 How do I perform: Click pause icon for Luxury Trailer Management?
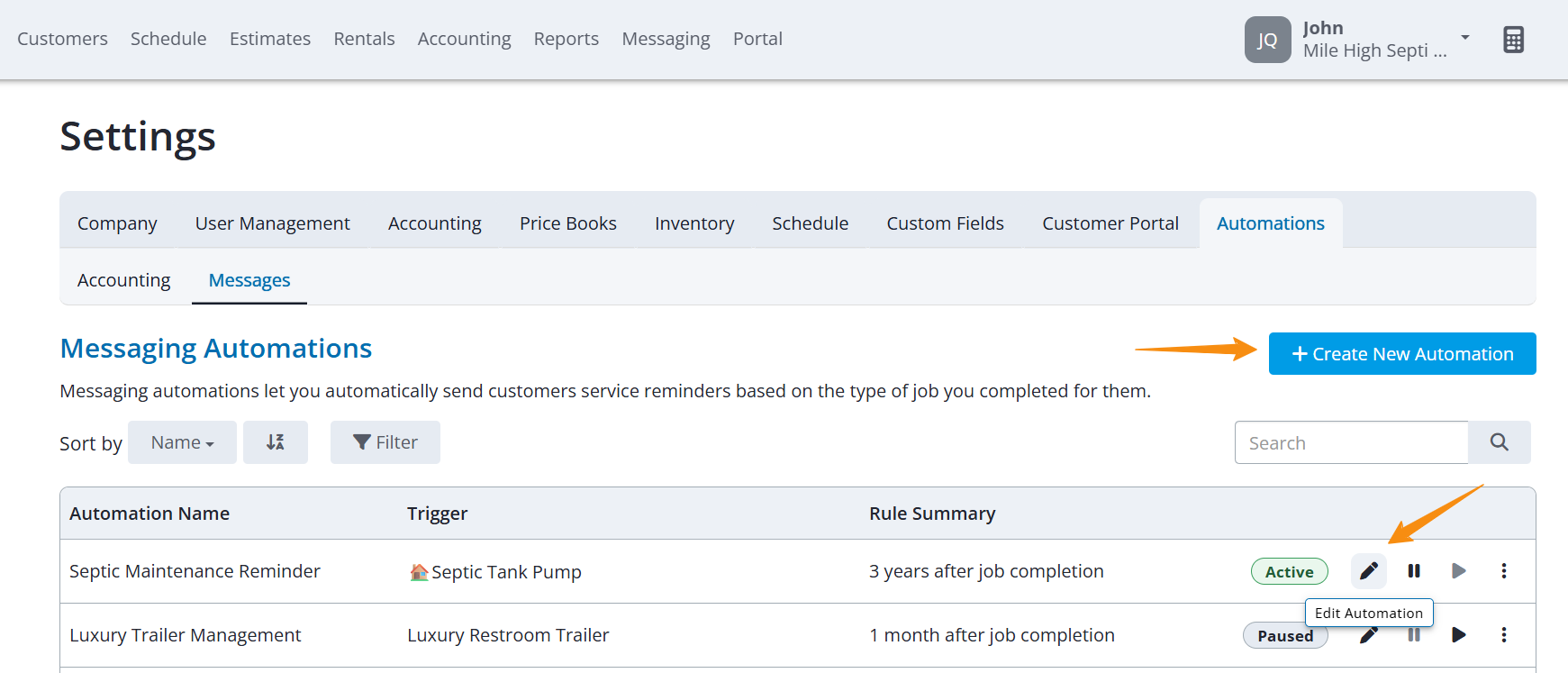(1414, 635)
